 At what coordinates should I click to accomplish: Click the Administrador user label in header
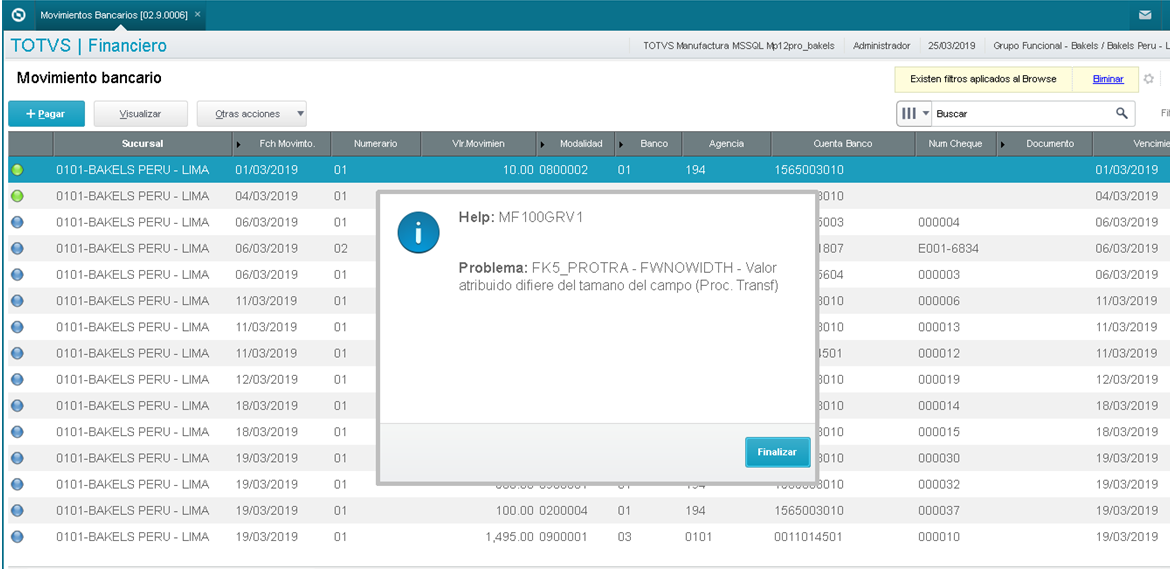point(881,46)
